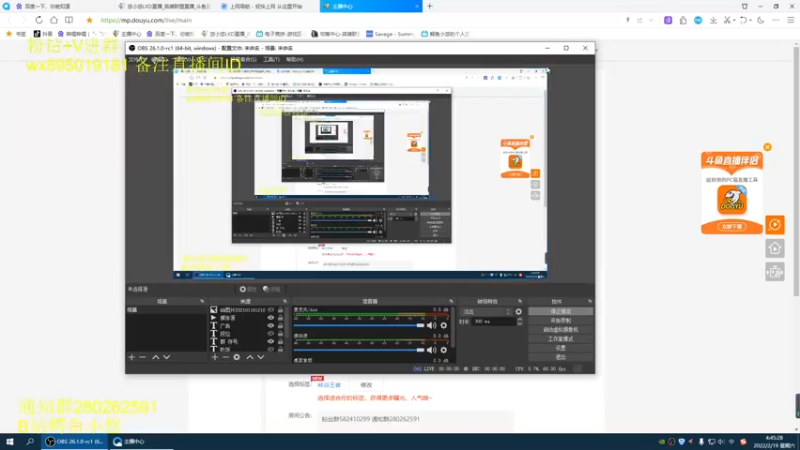Pop out the controls dock panel
Viewport: 800px width, 450px height.
[x=590, y=301]
